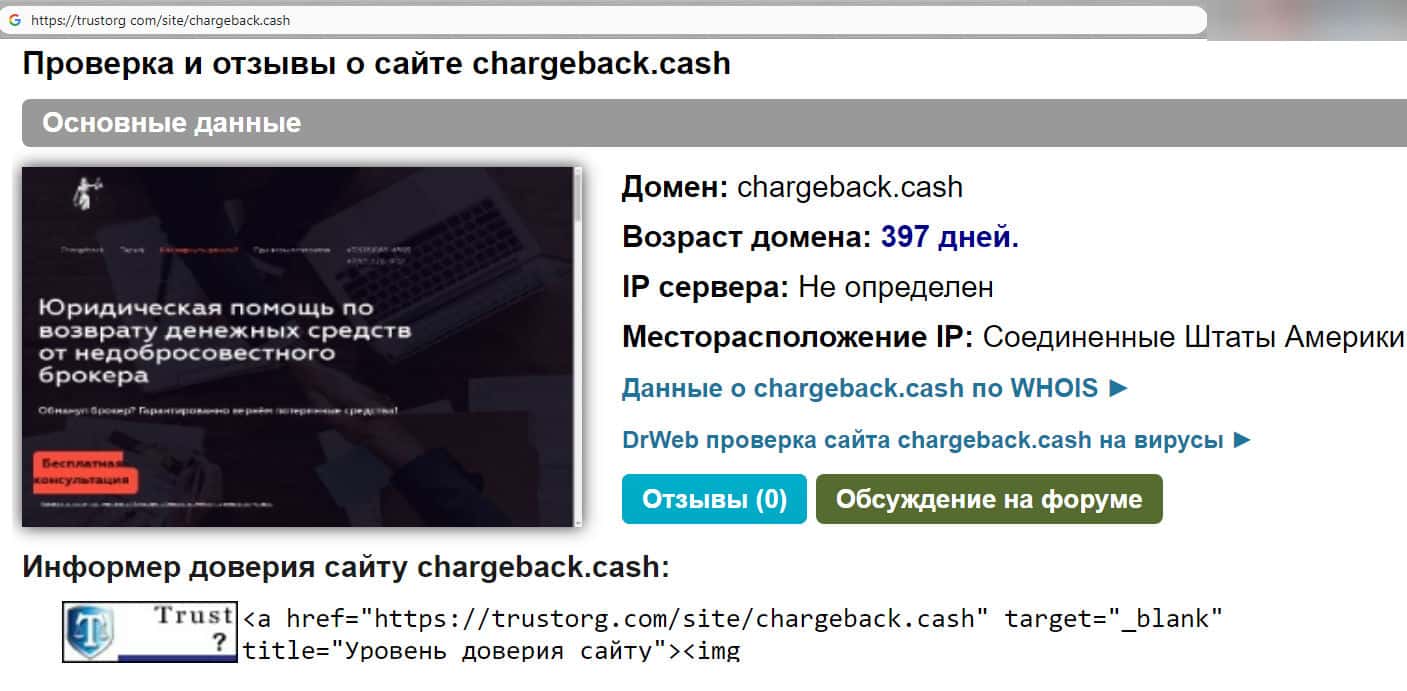Click the shield icon in Trust informer
The width and height of the screenshot is (1407, 691).
tap(89, 633)
